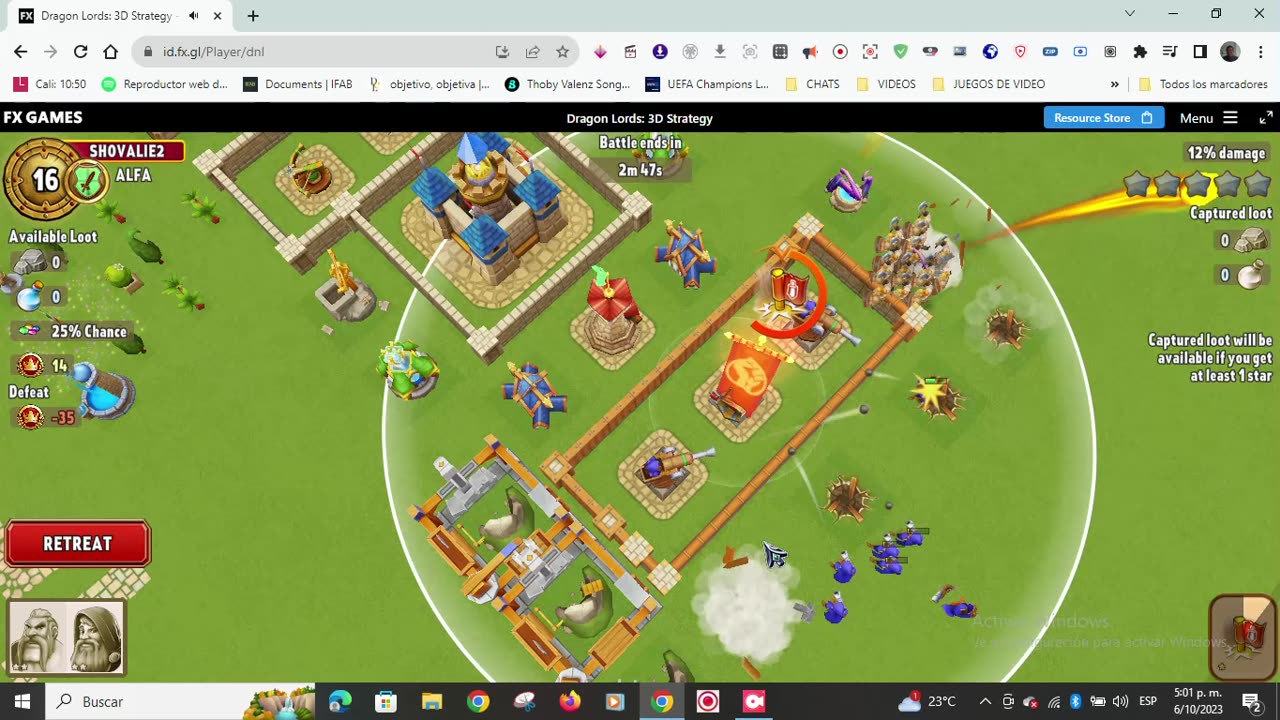Show hidden system tray icons
The height and width of the screenshot is (720, 1280).
point(985,702)
